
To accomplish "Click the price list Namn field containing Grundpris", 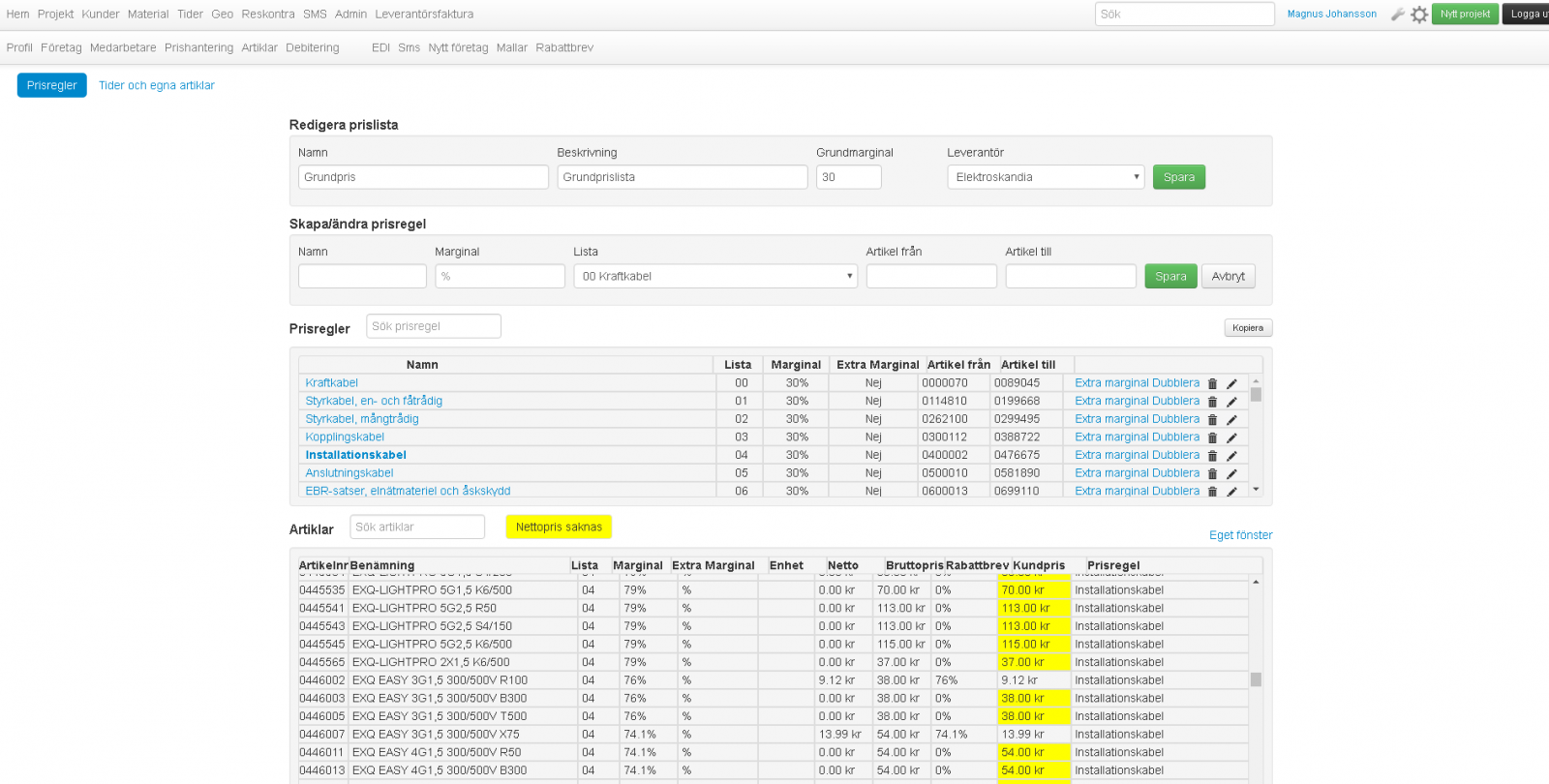I will coord(423,177).
